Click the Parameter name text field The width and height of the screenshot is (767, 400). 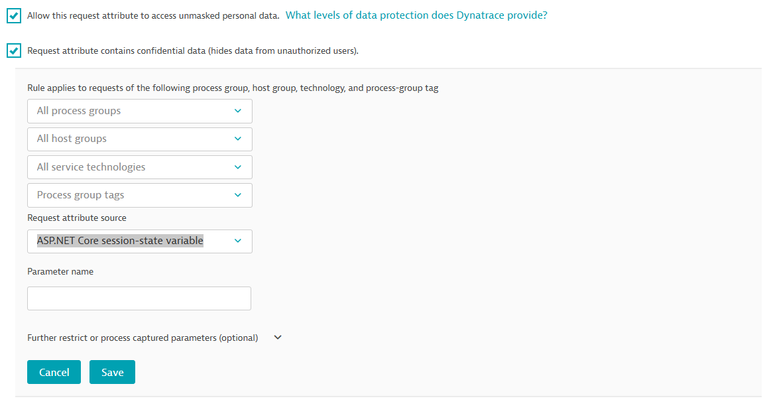pos(139,298)
